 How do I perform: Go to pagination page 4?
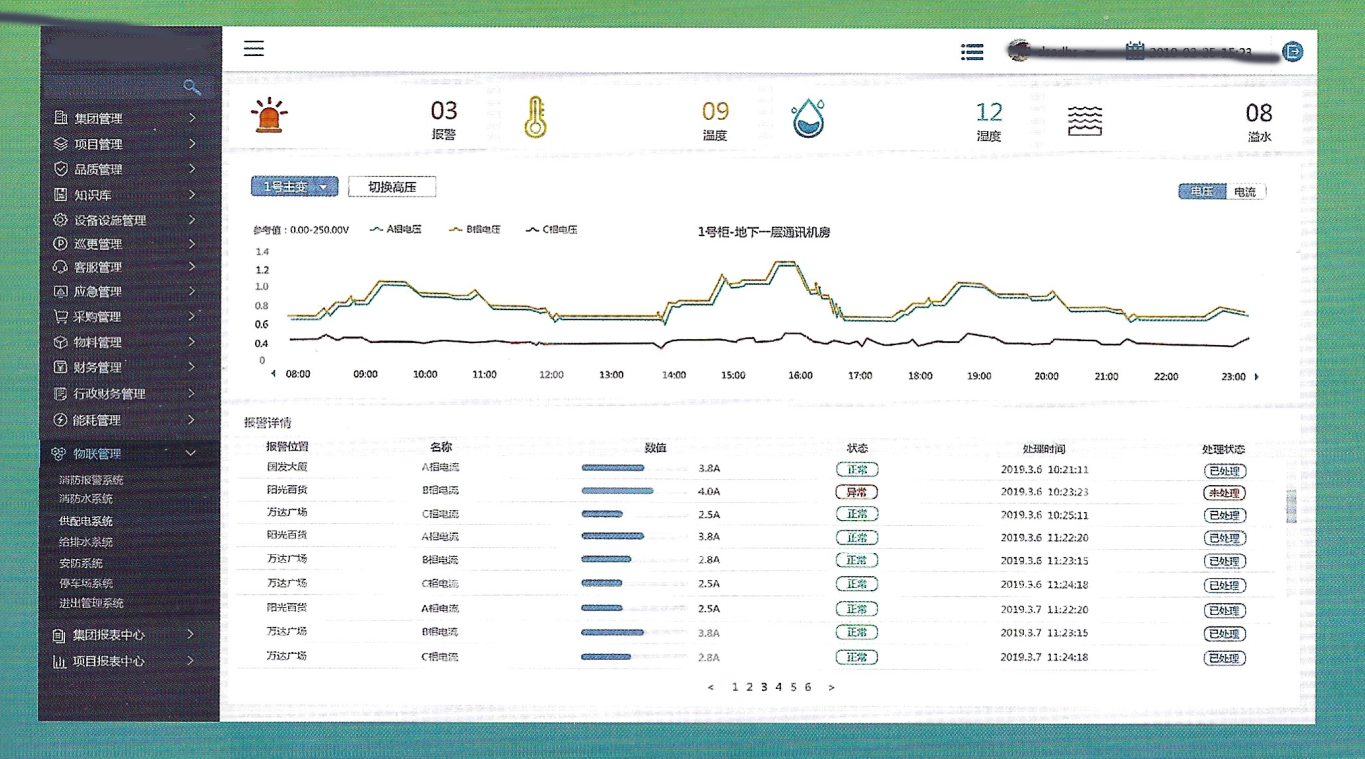click(778, 687)
